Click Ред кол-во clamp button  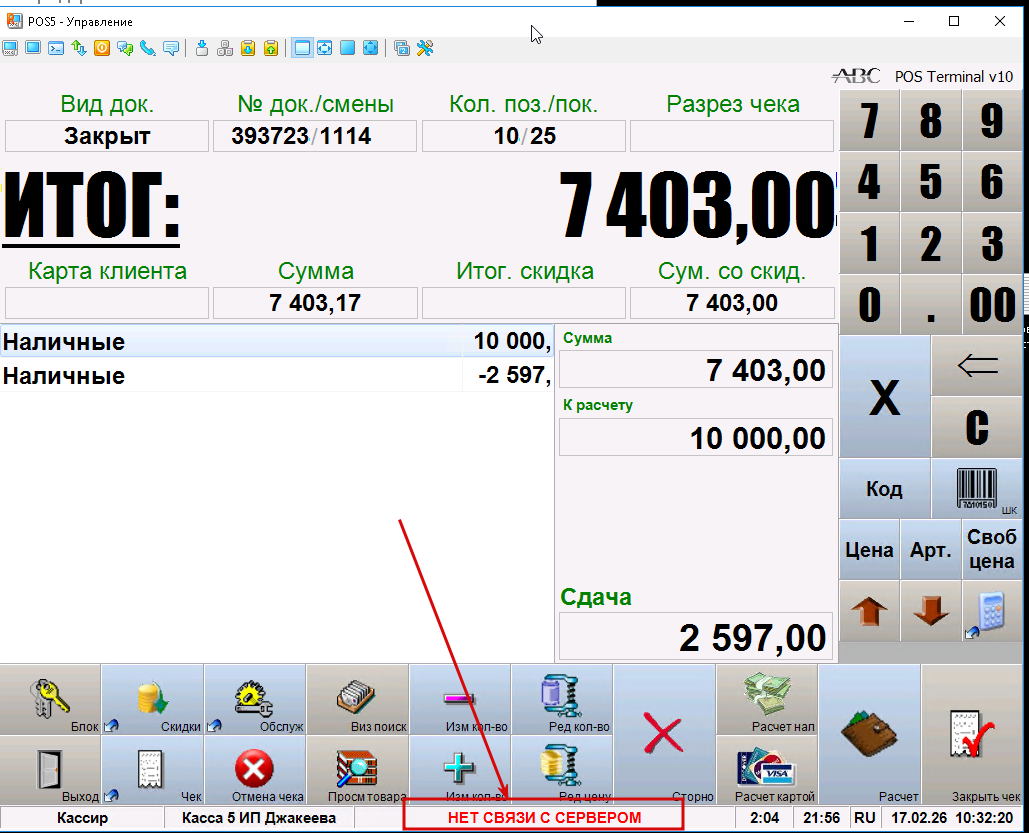[x=562, y=700]
